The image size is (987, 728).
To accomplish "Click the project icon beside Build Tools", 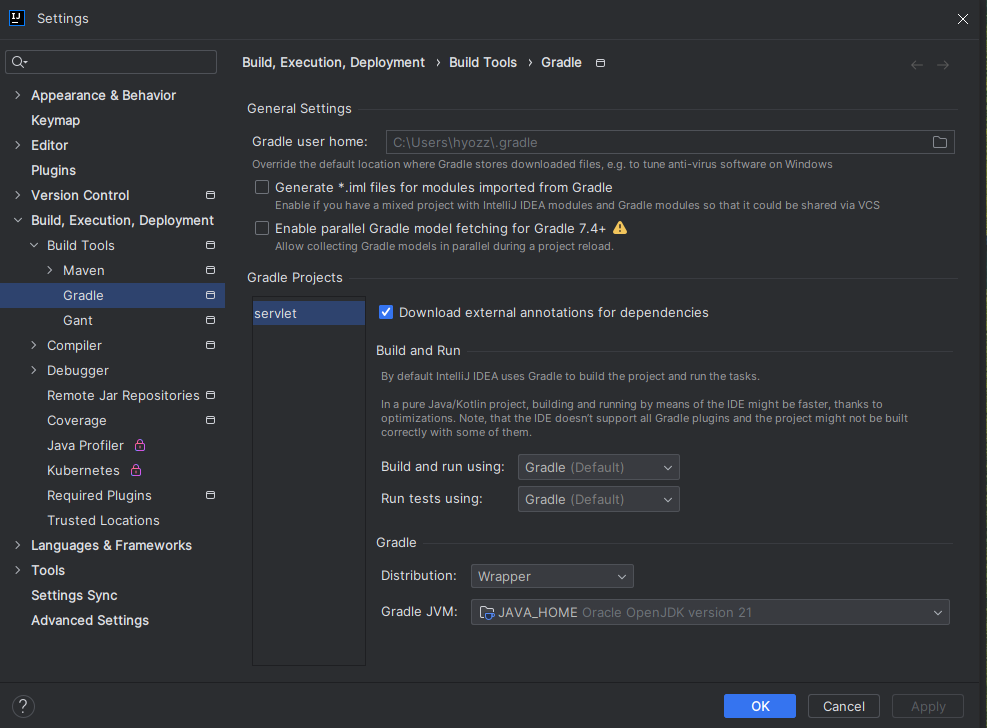I will coord(210,245).
